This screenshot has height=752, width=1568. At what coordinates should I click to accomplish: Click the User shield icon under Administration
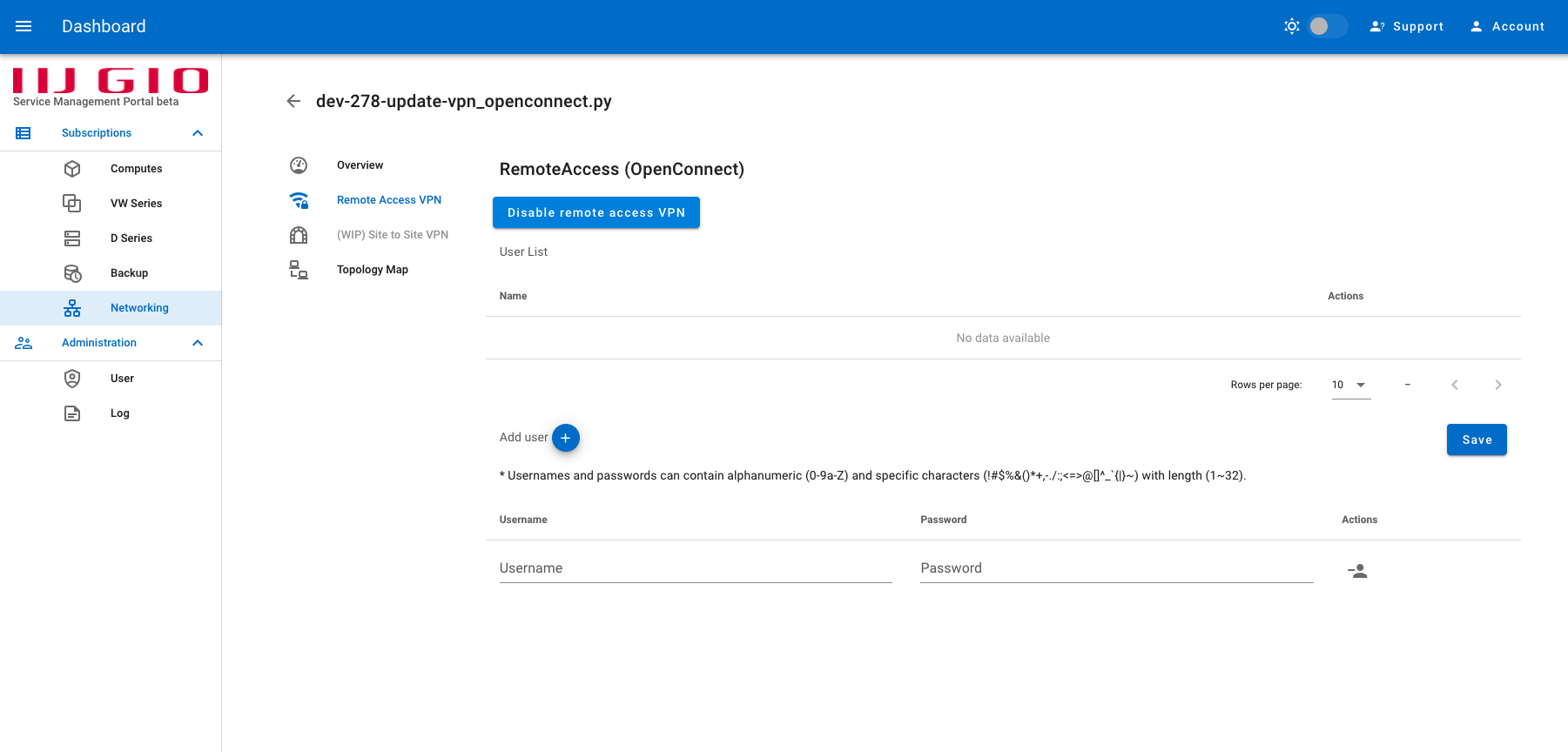[x=72, y=378]
